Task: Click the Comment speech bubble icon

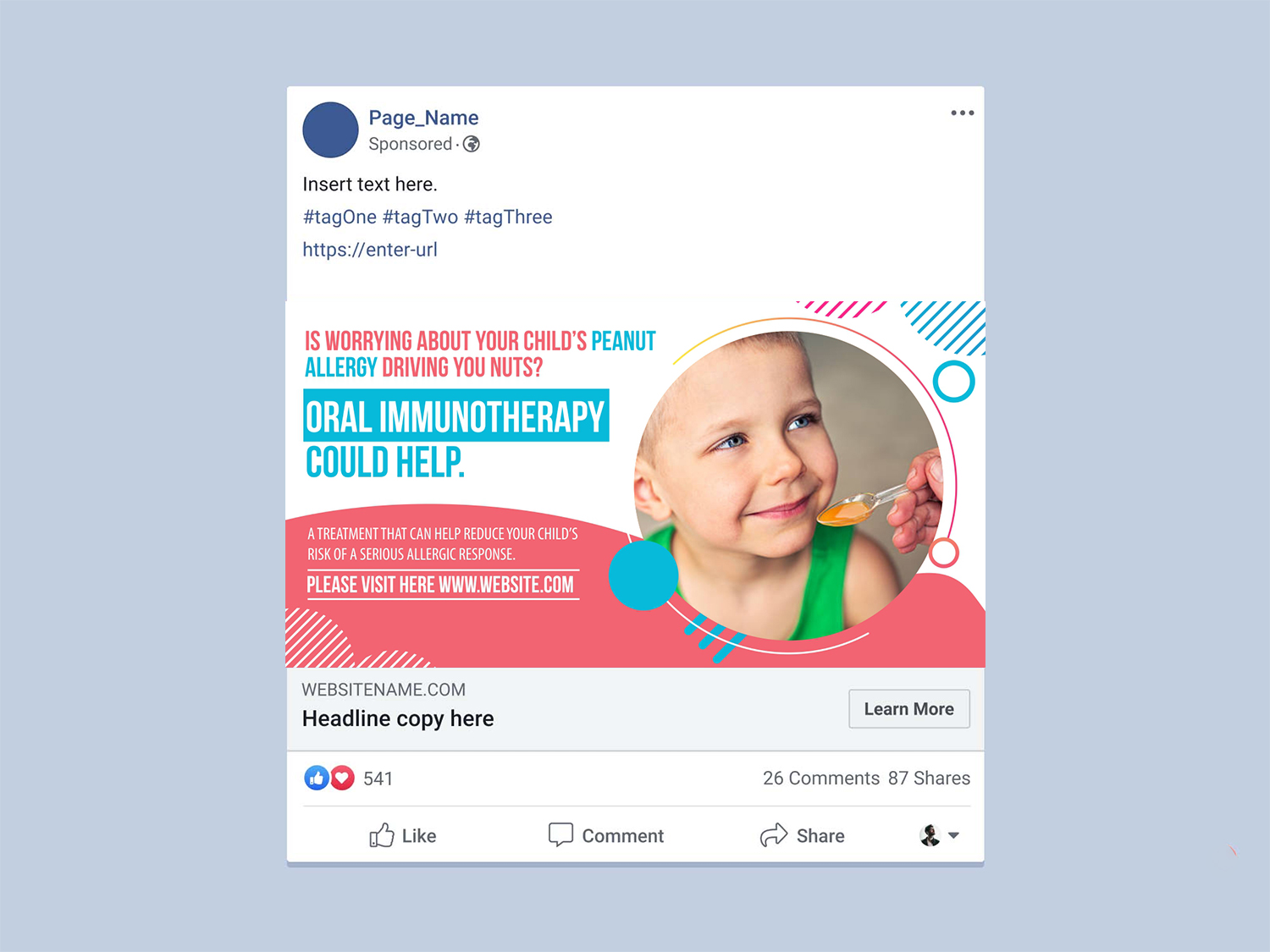Action: pyautogui.click(x=560, y=835)
